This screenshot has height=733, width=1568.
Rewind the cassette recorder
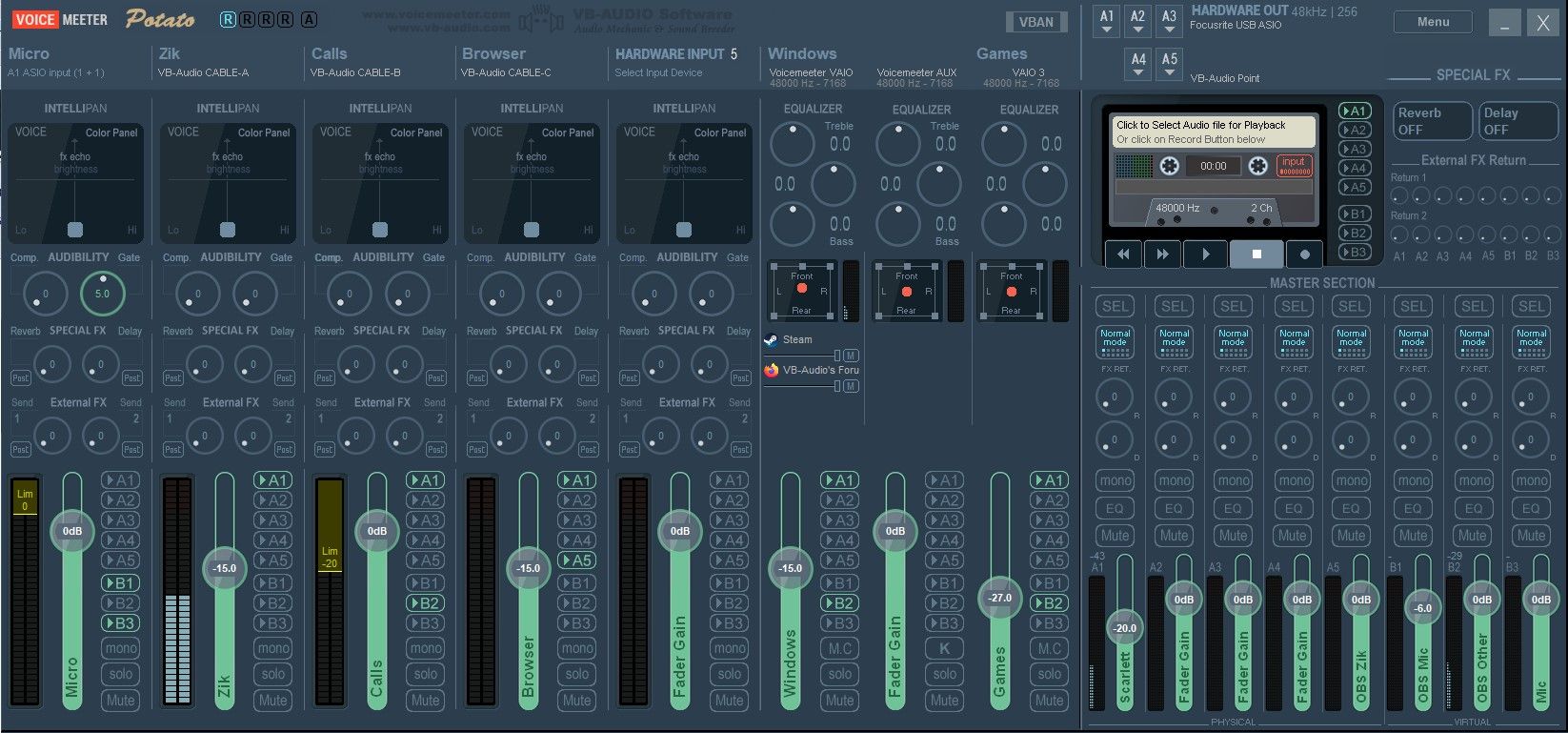[x=1122, y=254]
